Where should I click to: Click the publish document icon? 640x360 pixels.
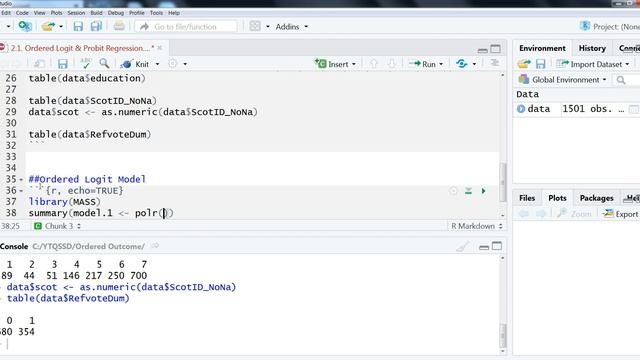pos(462,64)
